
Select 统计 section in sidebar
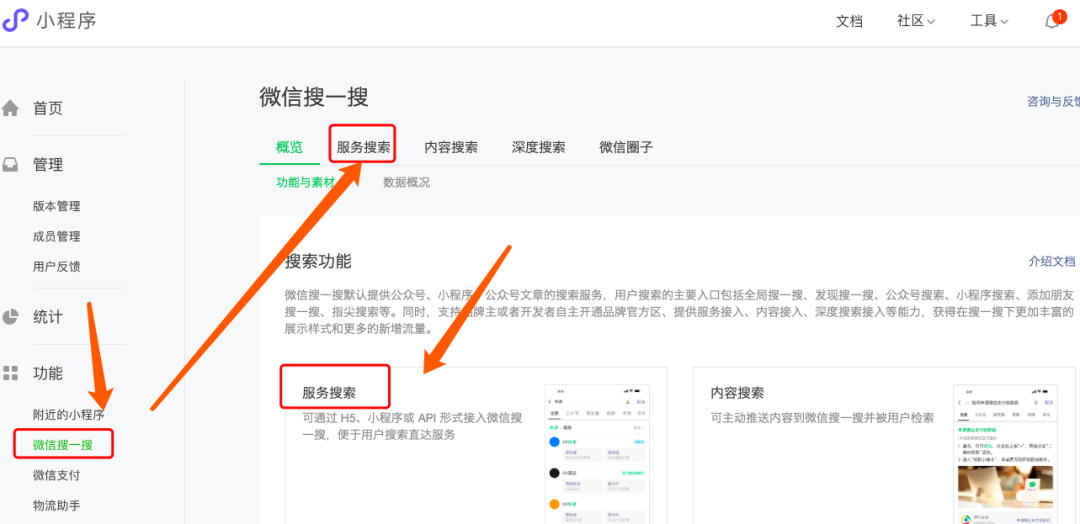click(x=48, y=317)
